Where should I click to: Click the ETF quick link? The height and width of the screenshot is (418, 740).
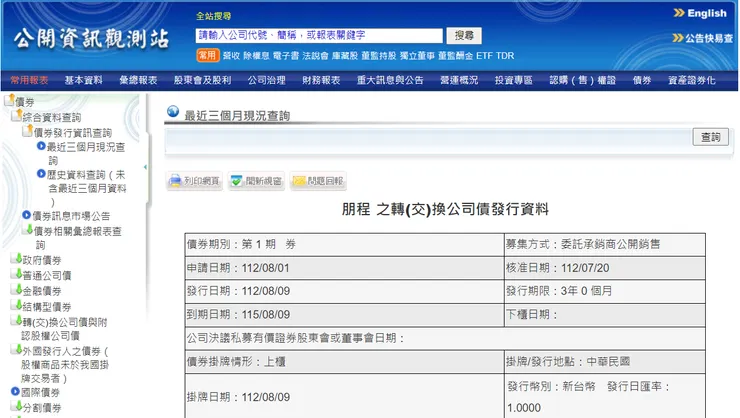[484, 56]
